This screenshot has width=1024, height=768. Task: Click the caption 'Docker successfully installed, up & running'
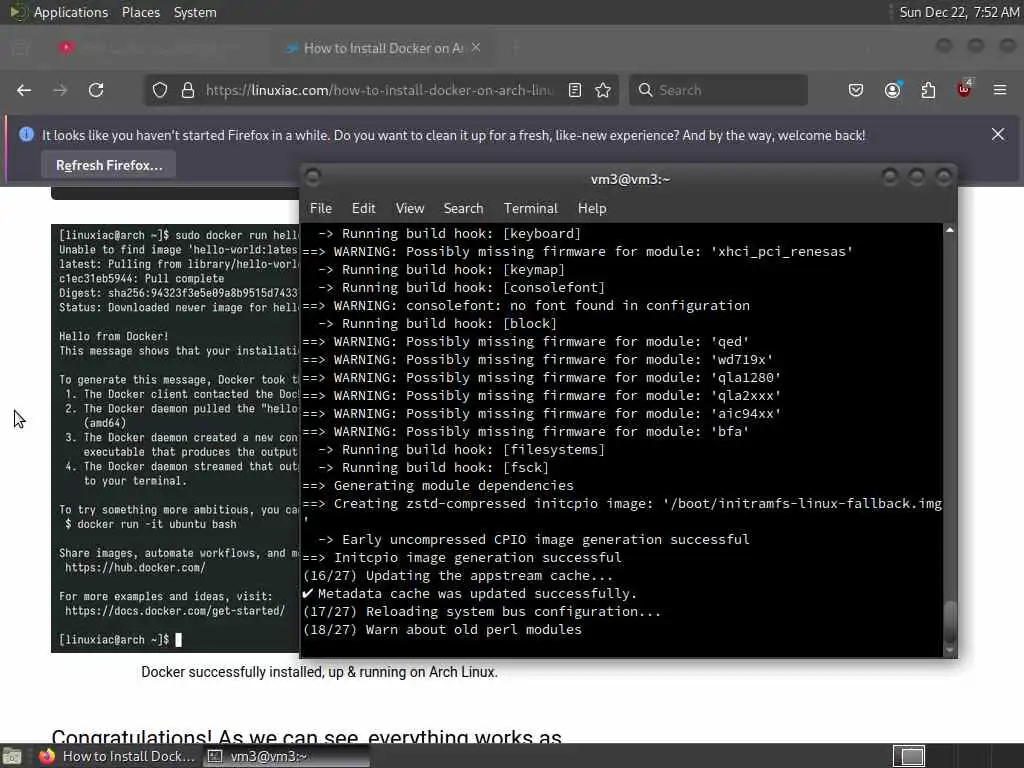tap(319, 672)
